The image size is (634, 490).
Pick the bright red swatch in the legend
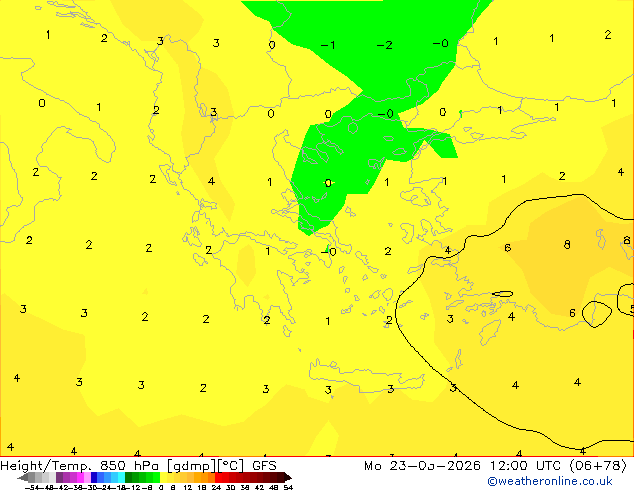pyautogui.click(x=218, y=477)
